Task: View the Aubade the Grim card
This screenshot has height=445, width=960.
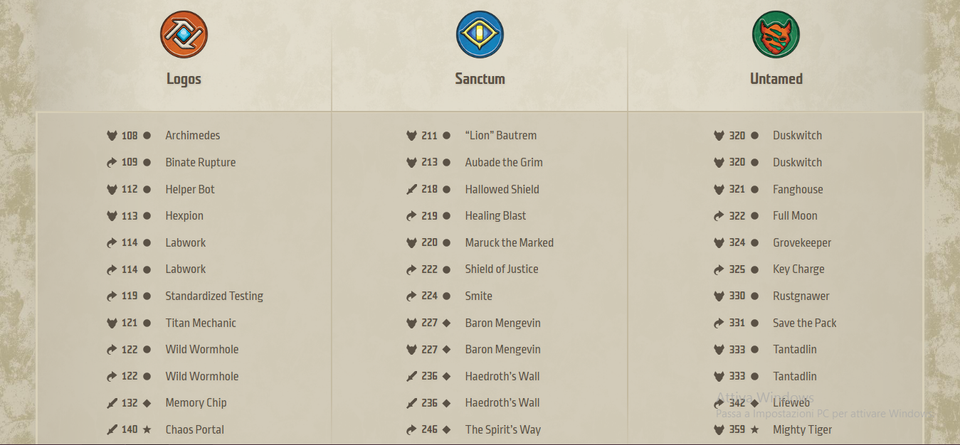Action: [503, 163]
